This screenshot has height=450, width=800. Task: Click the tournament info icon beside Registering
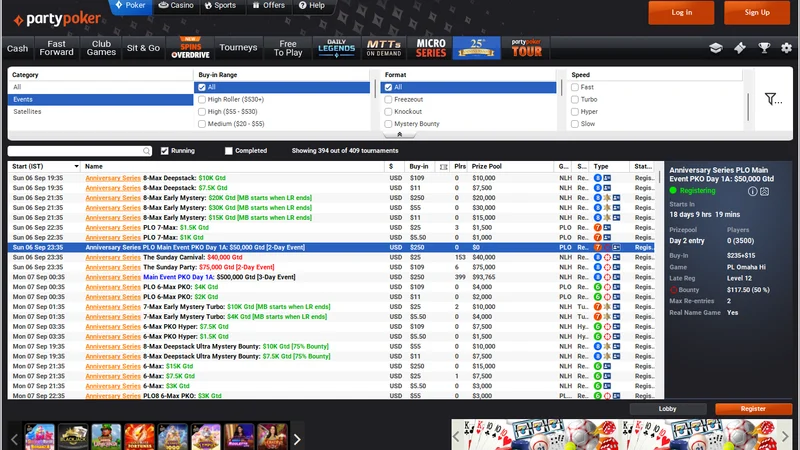pyautogui.click(x=753, y=191)
